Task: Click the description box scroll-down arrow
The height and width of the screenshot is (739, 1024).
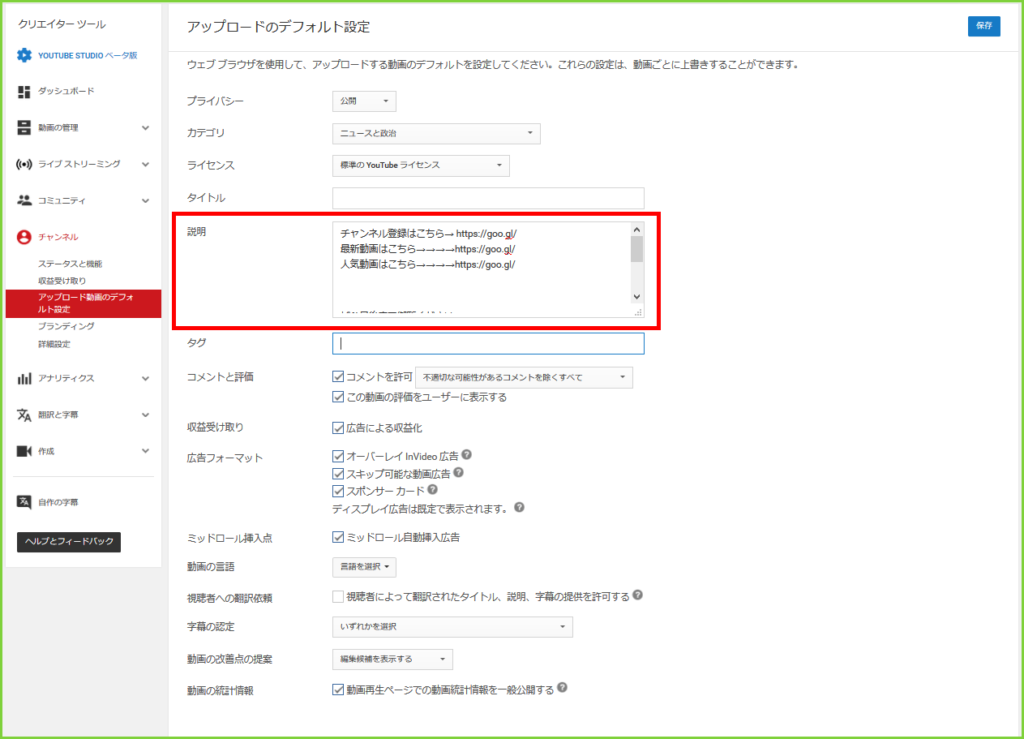Action: (x=637, y=297)
